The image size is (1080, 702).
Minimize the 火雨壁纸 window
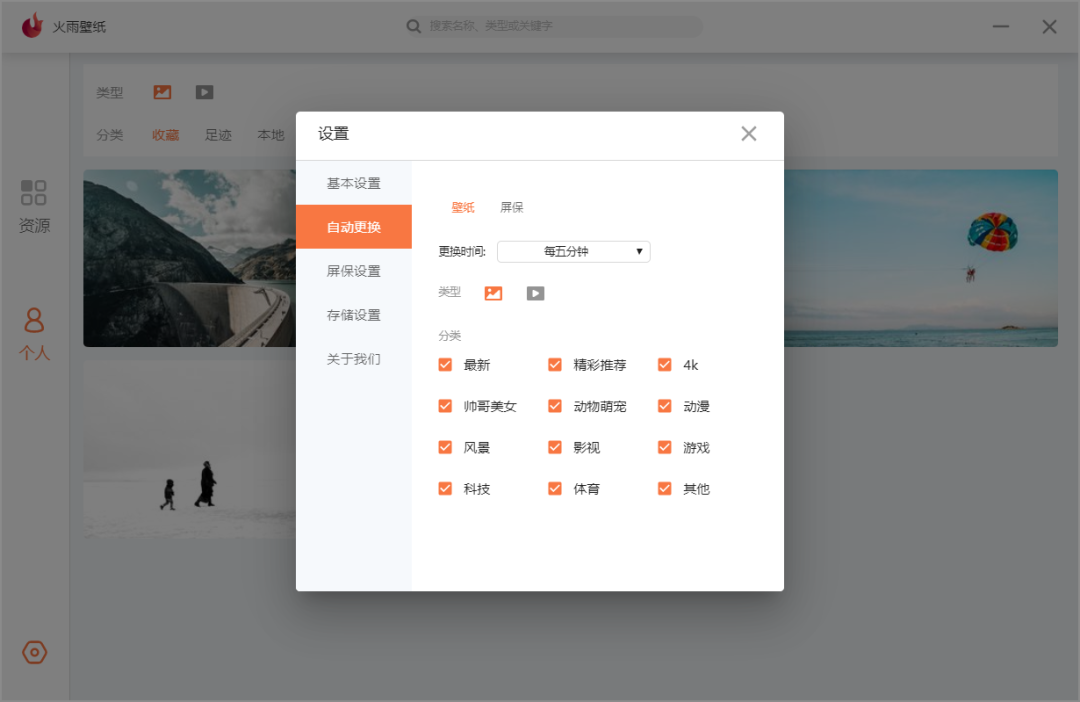click(x=1001, y=26)
